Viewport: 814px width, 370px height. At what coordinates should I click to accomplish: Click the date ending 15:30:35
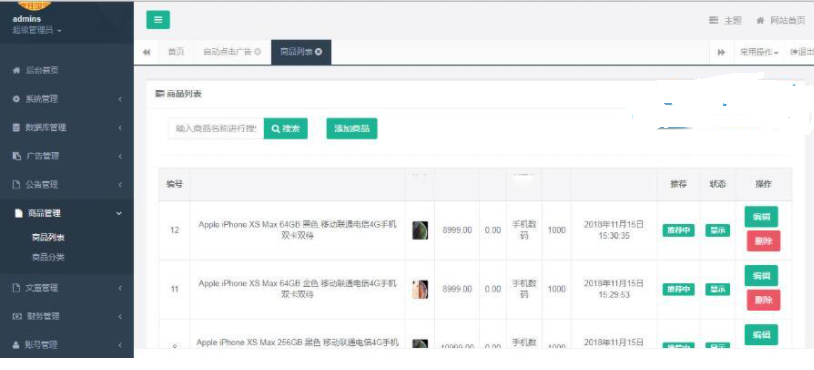tap(614, 230)
